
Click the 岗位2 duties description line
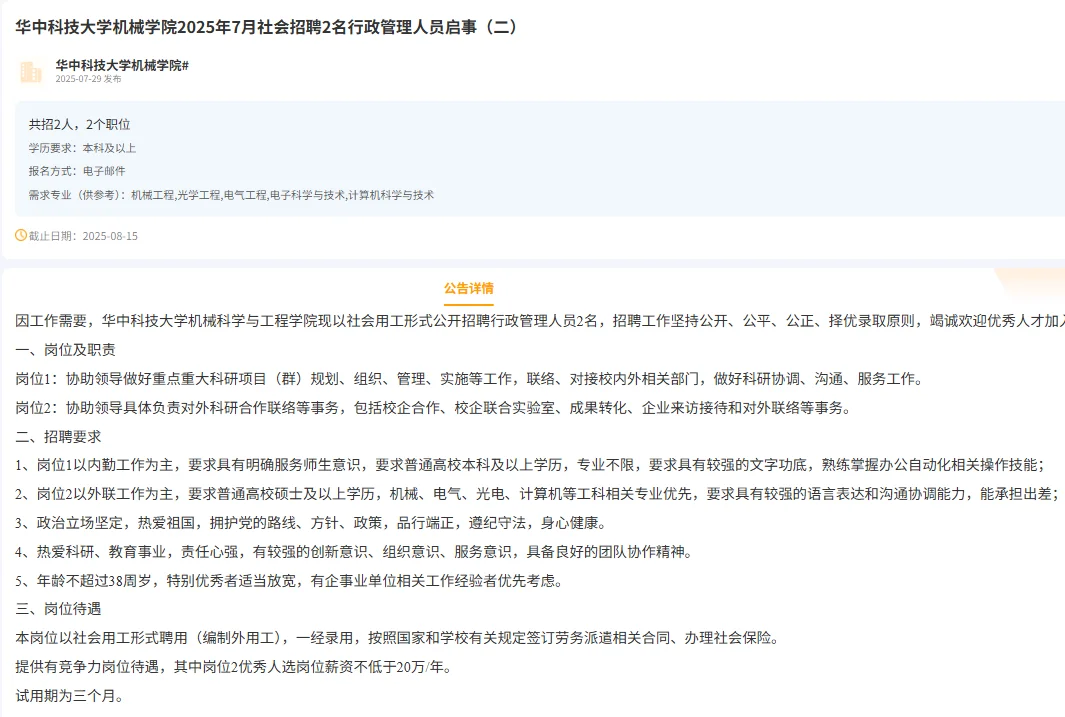pos(433,408)
